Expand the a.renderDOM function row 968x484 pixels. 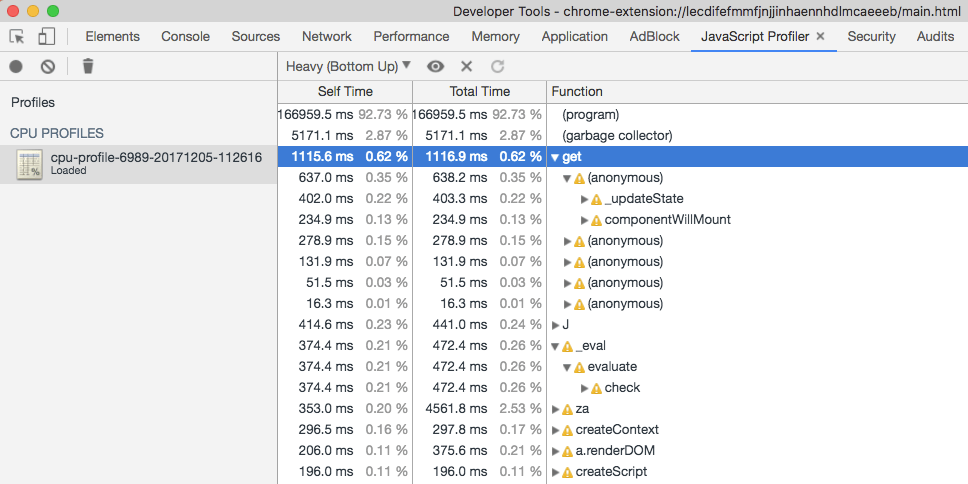555,451
